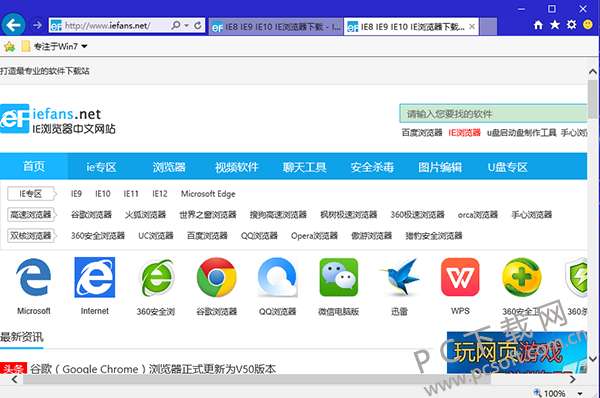
Task: Open the Google Chrome browser icon
Action: pyautogui.click(x=216, y=277)
